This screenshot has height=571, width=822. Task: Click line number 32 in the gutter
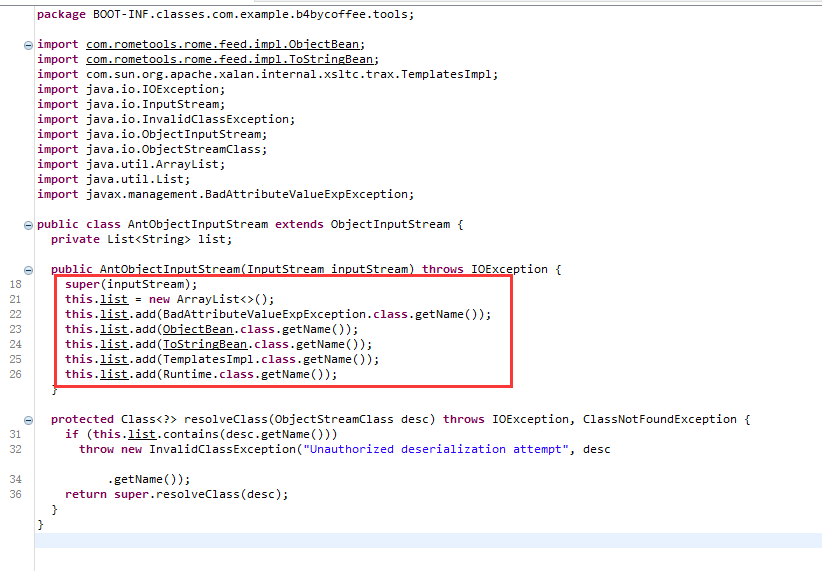[16, 449]
